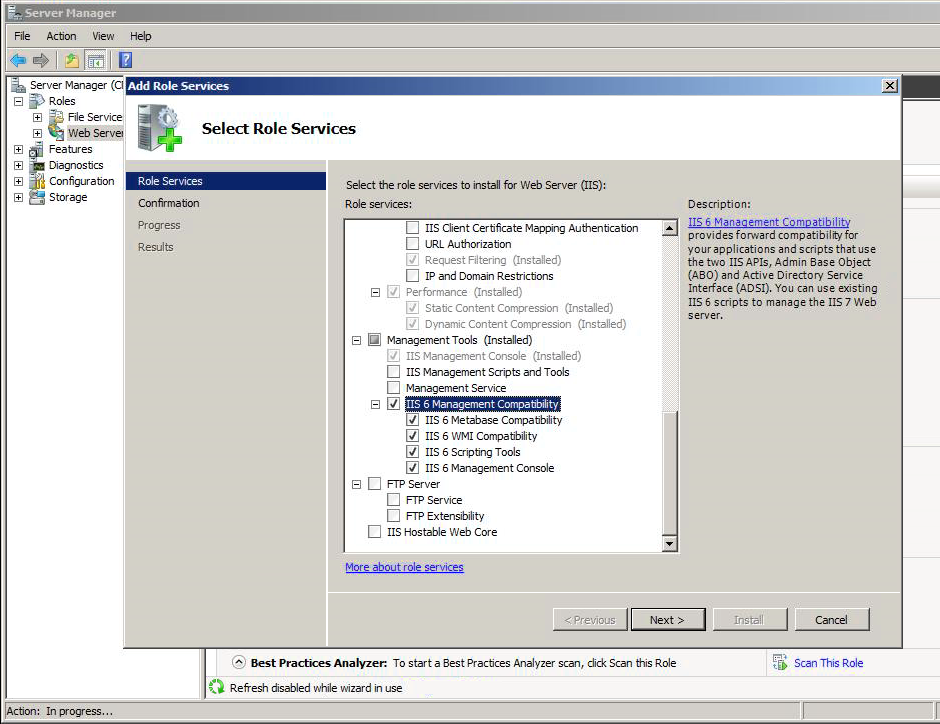940x724 pixels.
Task: Open the More about role services link
Action: (x=404, y=567)
